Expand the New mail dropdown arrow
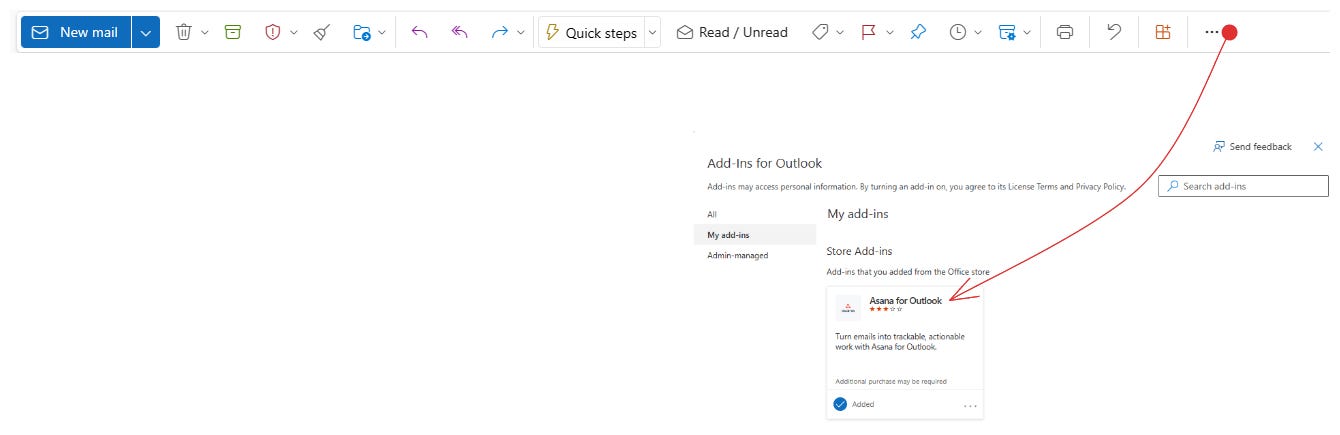The image size is (1340, 435). click(146, 32)
